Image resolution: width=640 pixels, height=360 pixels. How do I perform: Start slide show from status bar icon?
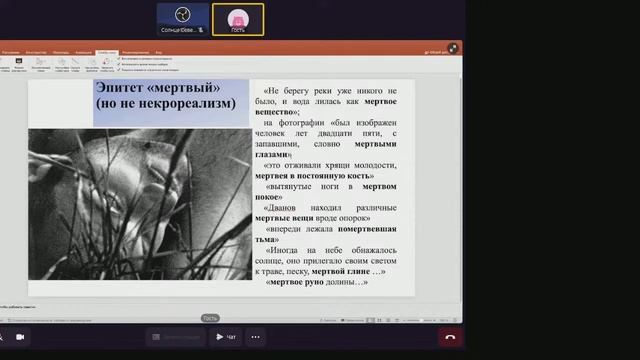(397, 320)
